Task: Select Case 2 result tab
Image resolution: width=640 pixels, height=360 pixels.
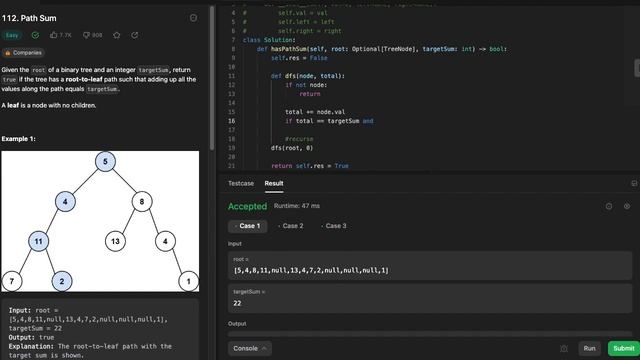Action: tap(291, 226)
